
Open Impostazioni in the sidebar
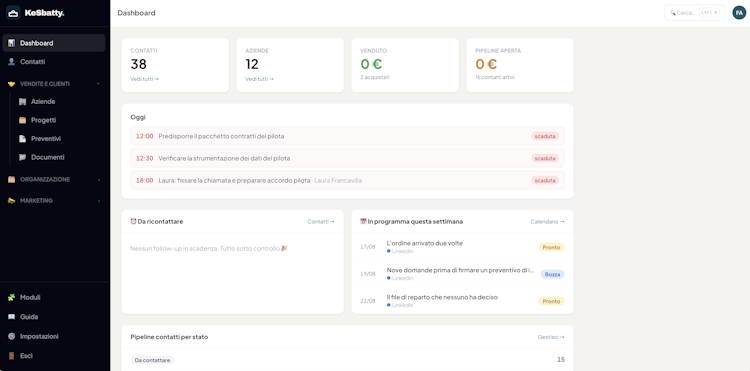tap(54, 336)
